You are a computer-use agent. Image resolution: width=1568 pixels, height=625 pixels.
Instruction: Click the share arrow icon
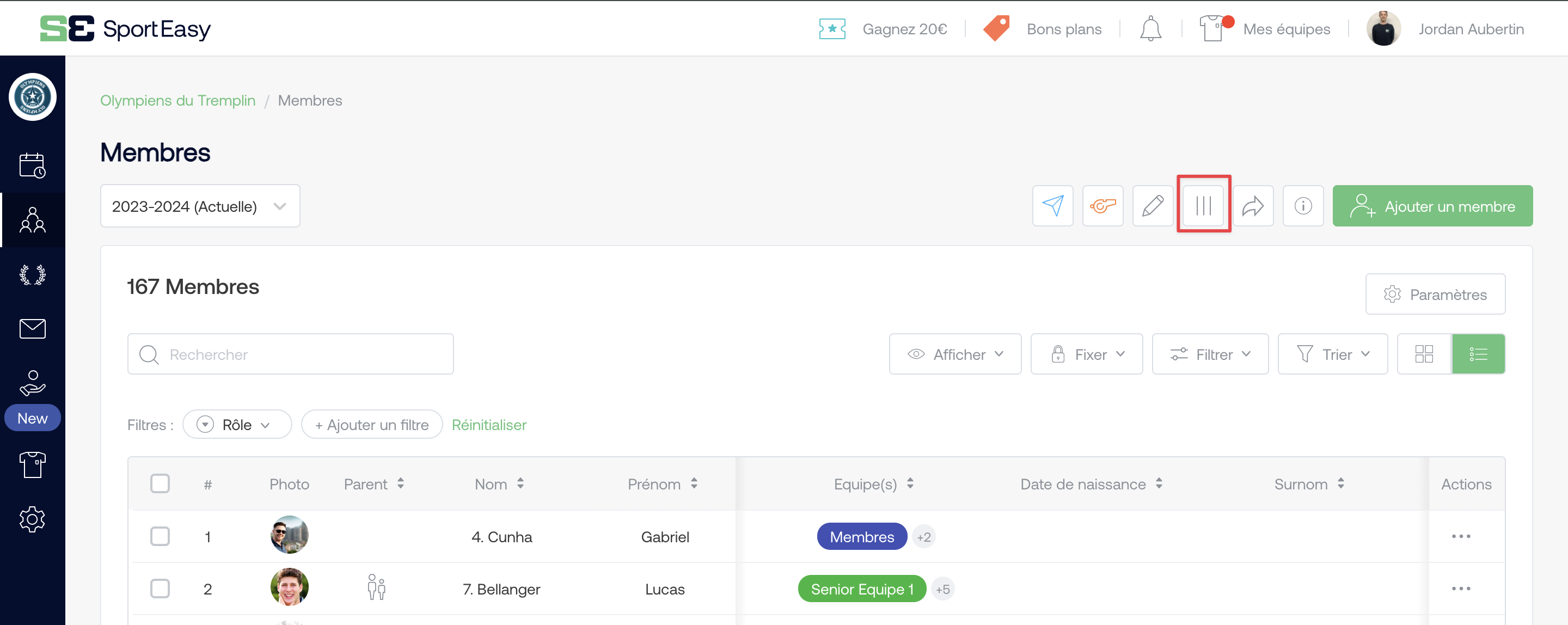point(1253,206)
